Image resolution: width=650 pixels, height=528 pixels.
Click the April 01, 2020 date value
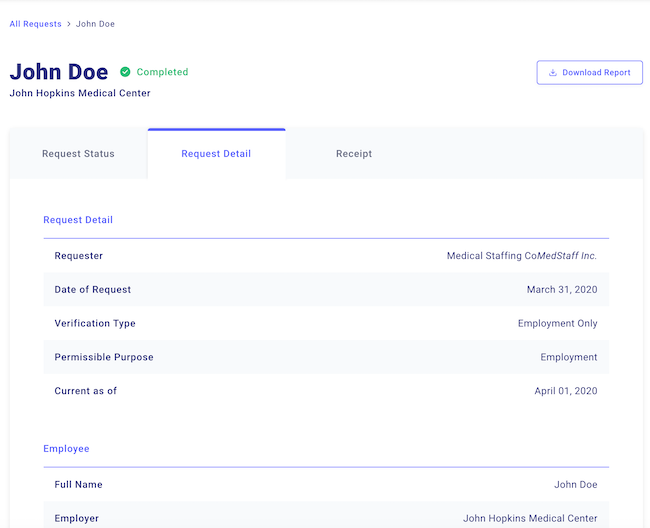coord(565,391)
